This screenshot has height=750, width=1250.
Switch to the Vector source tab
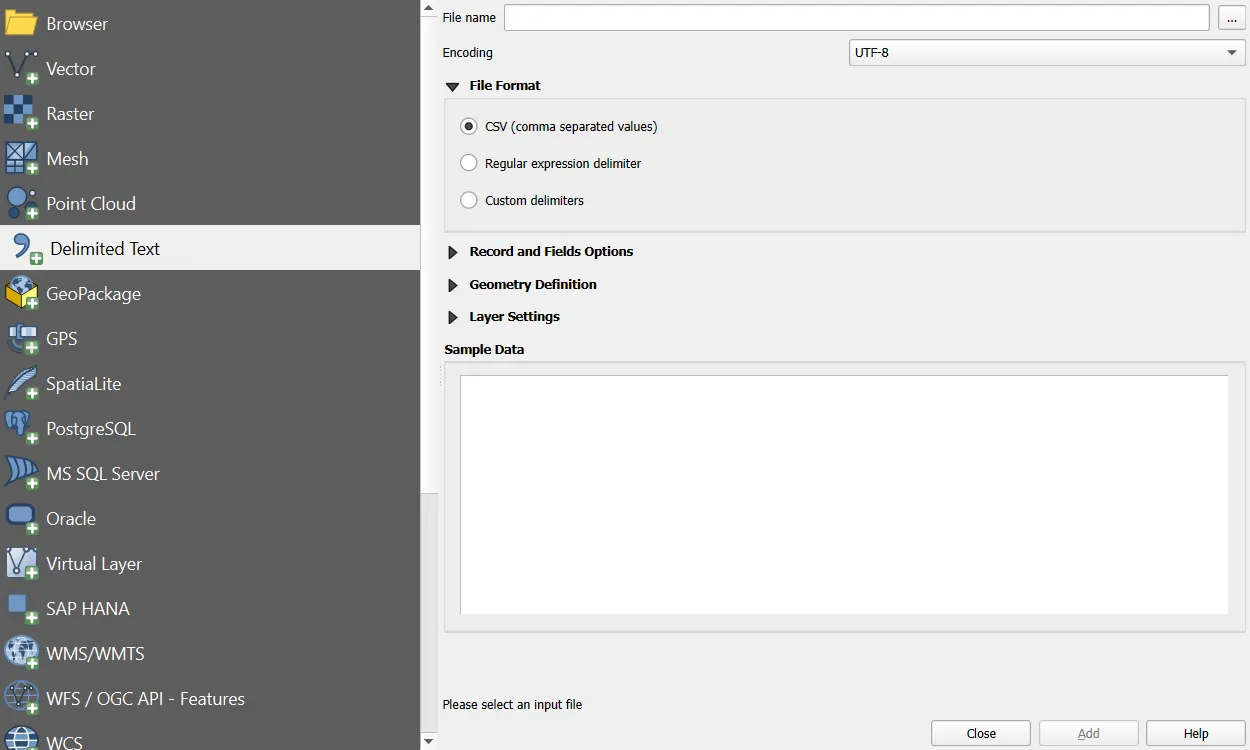pyautogui.click(x=210, y=68)
